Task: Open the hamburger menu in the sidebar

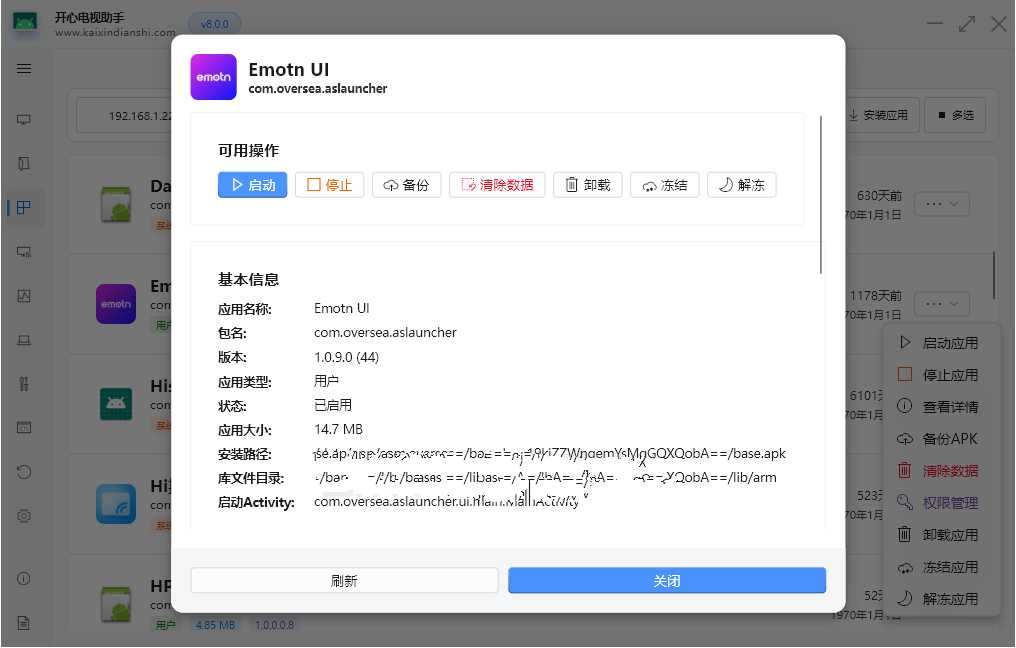Action: [x=22, y=68]
